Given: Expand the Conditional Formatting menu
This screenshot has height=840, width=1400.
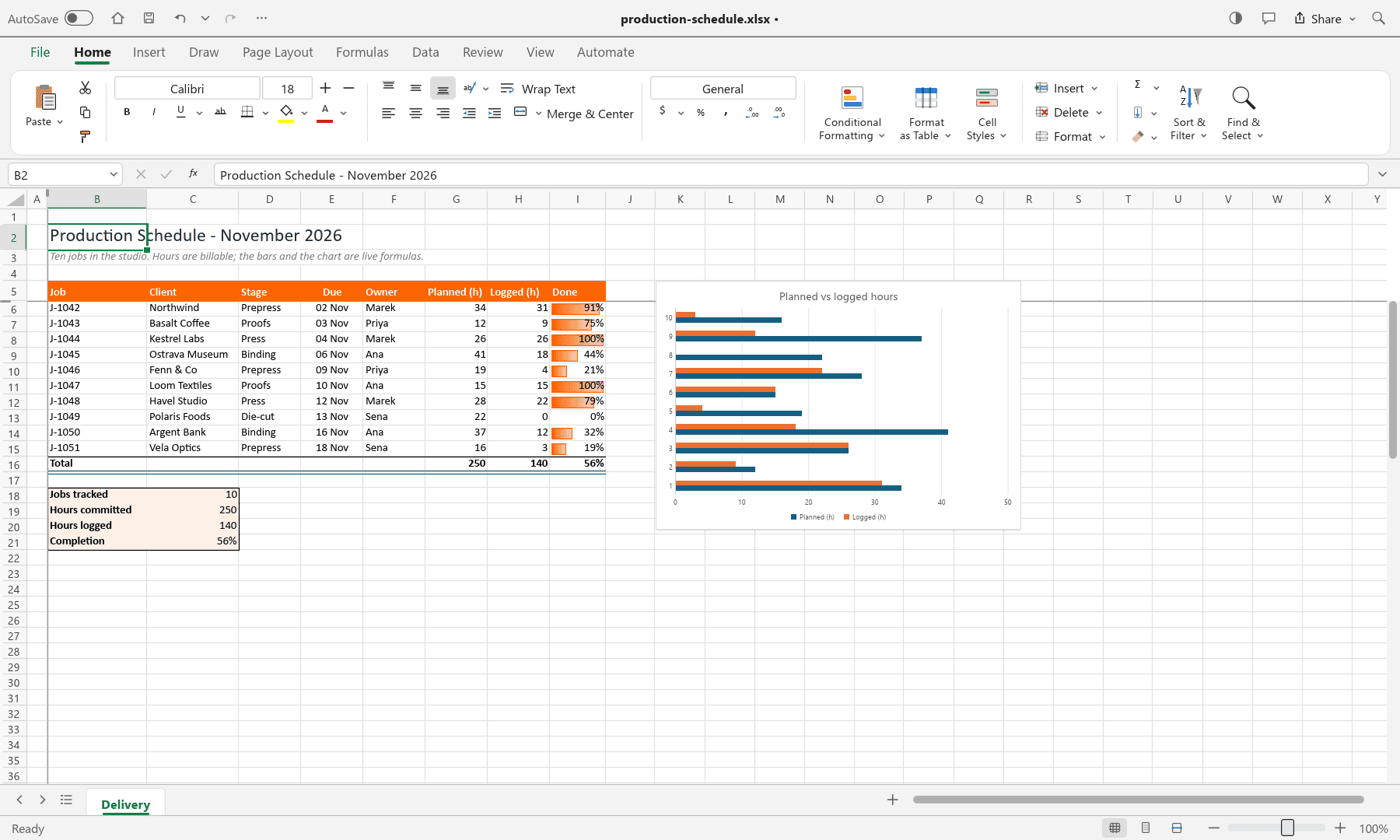Looking at the screenshot, I should [x=852, y=113].
